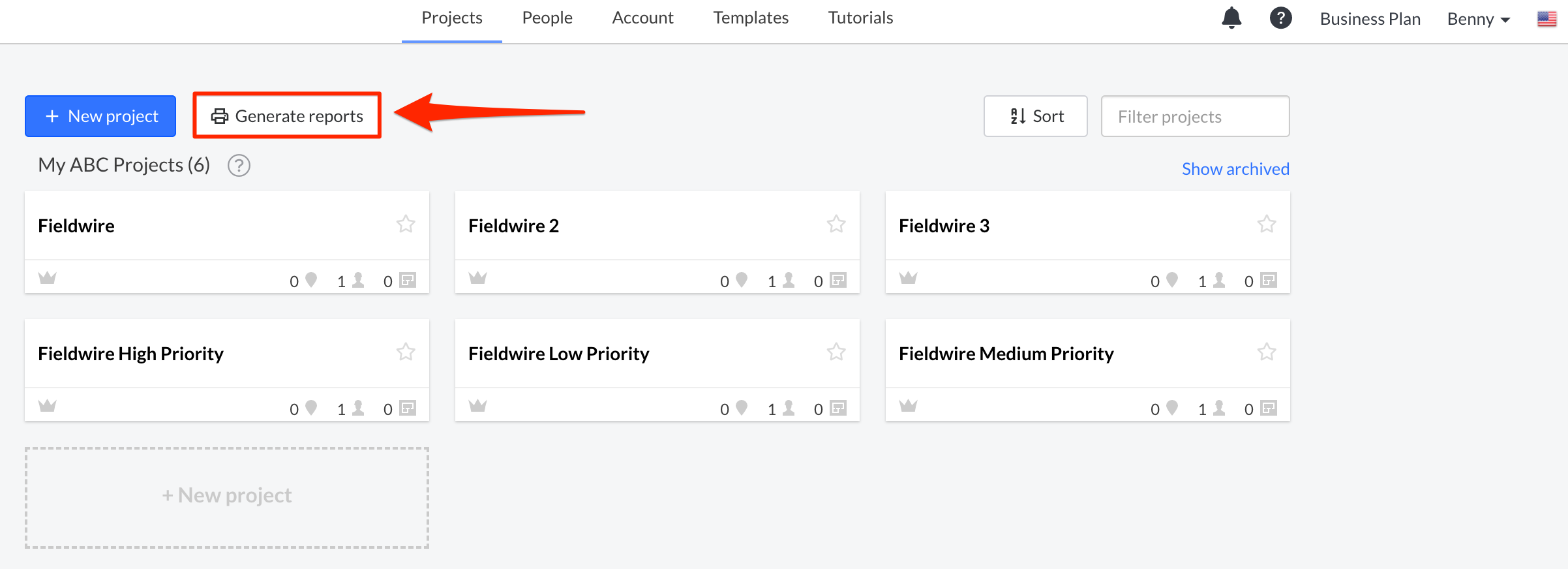
Task: Switch to the People tab
Action: (x=547, y=18)
